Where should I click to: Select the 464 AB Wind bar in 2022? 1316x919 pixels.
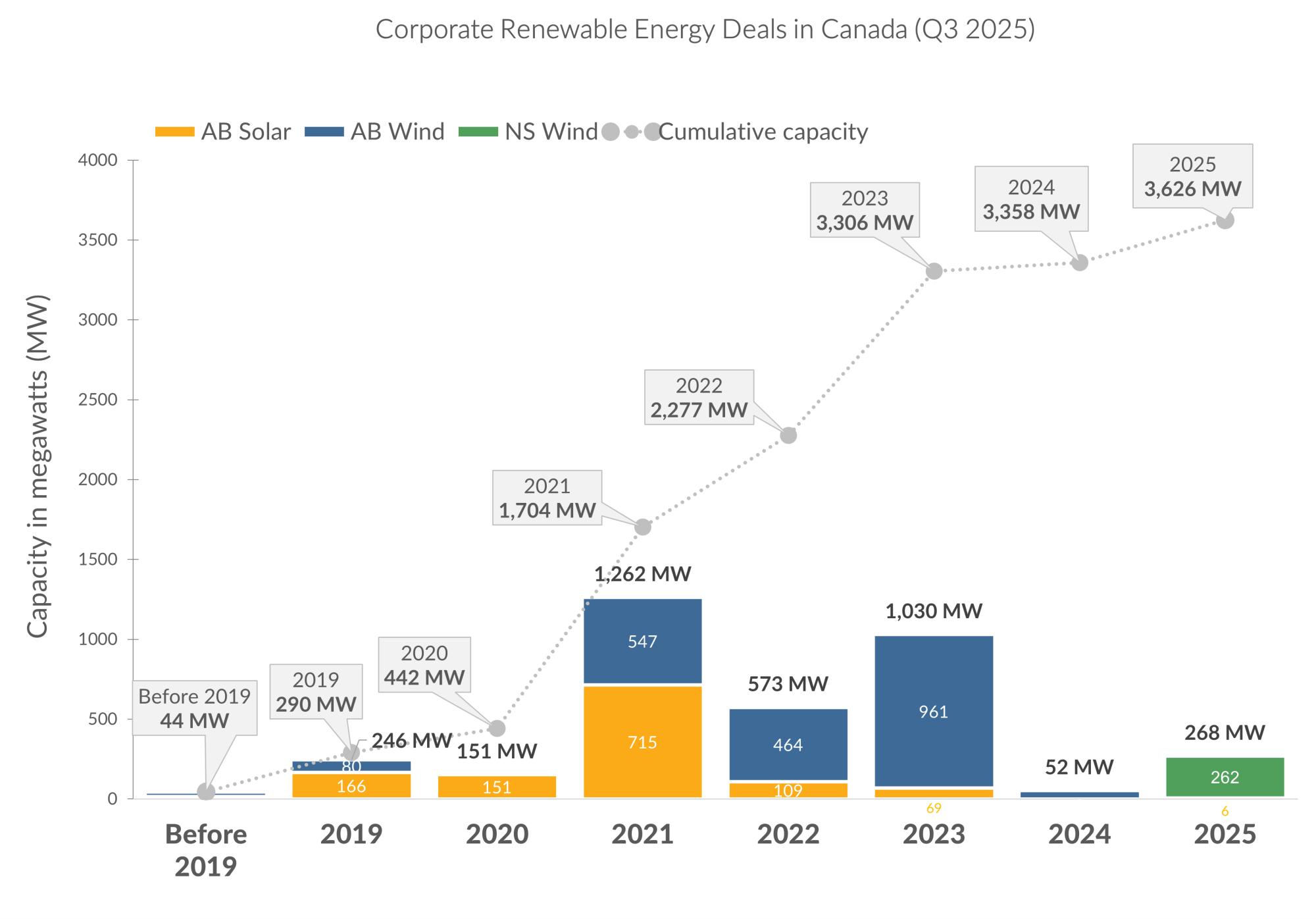(x=788, y=745)
